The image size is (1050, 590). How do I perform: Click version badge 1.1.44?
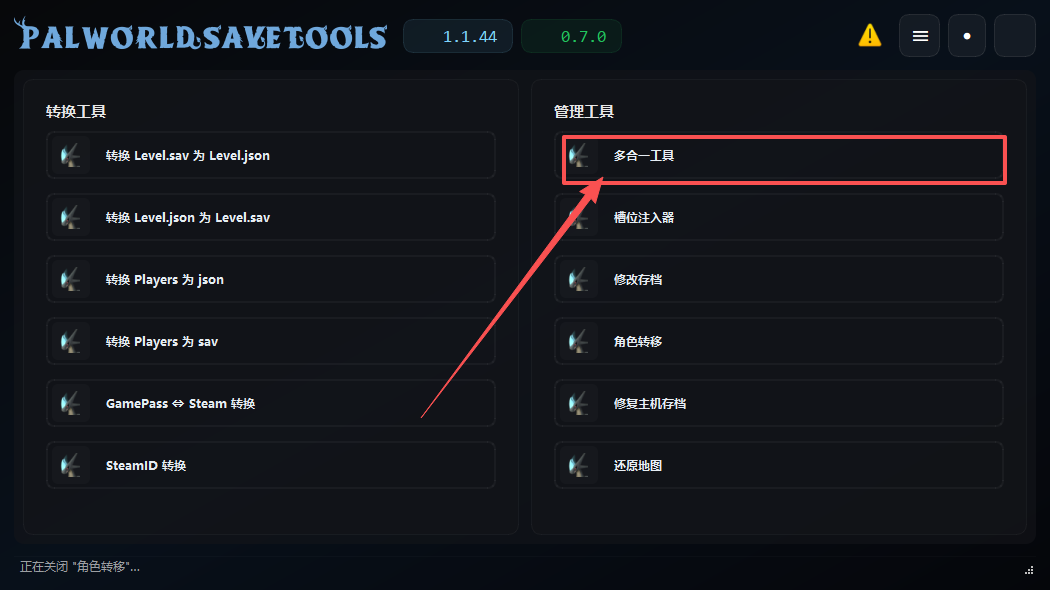tap(458, 36)
